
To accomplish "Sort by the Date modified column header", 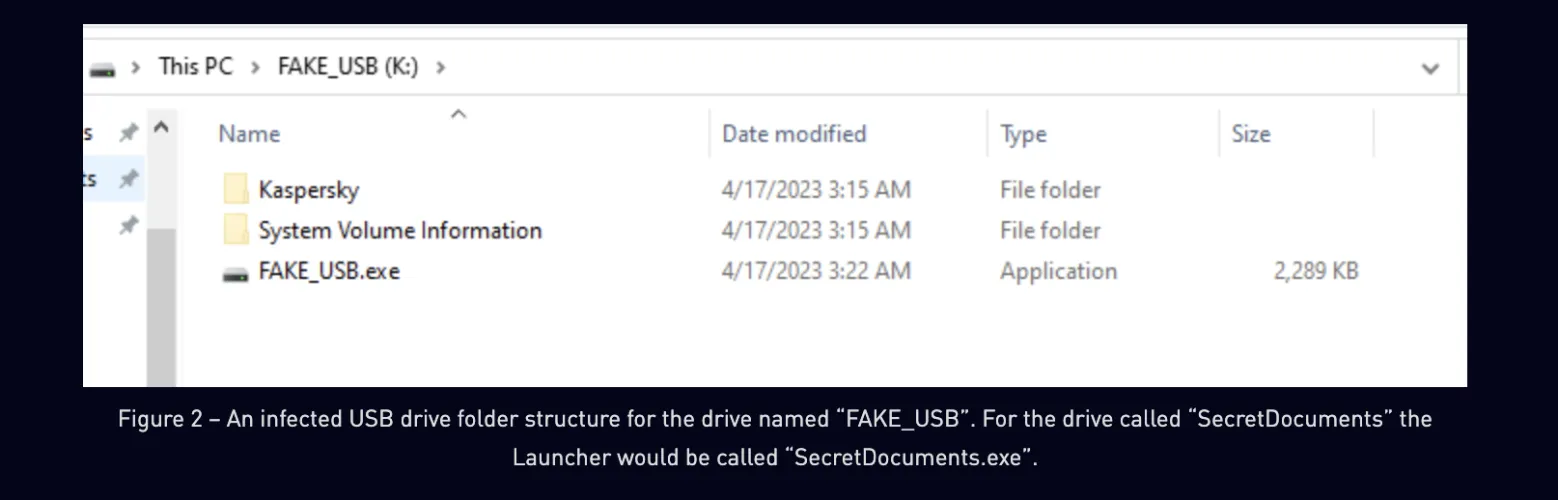I will pos(794,134).
